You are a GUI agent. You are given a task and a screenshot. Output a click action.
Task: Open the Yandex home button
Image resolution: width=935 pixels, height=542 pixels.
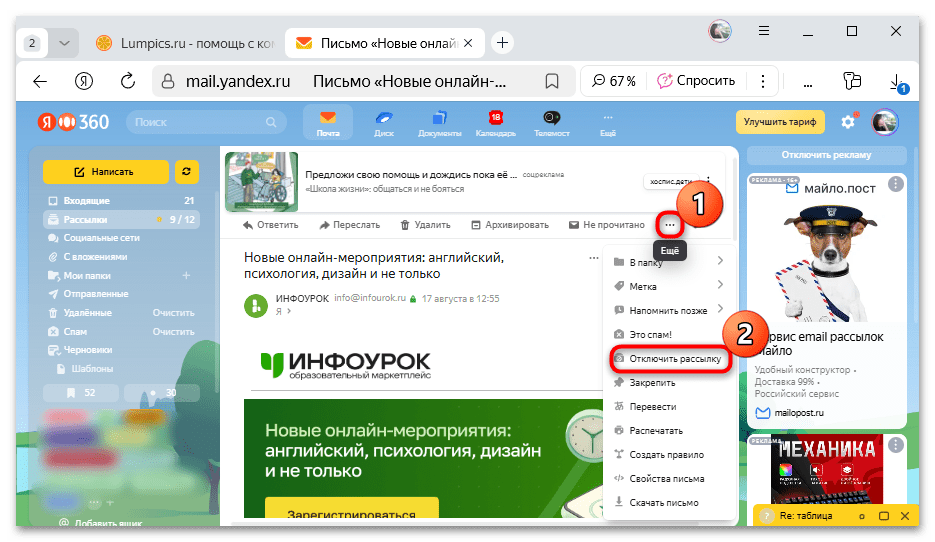[83, 81]
